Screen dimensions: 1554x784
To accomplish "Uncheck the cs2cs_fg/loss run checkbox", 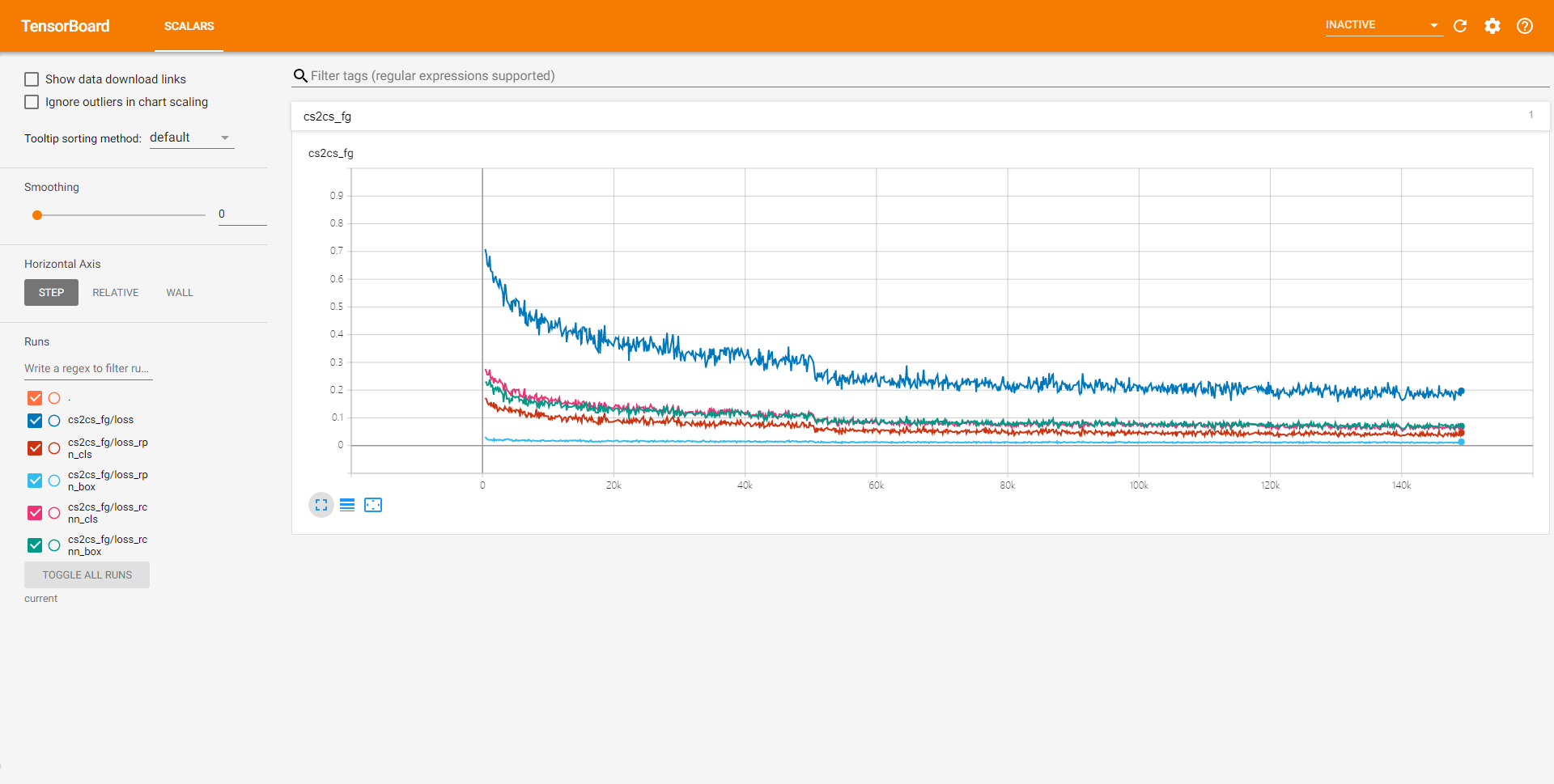I will pos(35,421).
